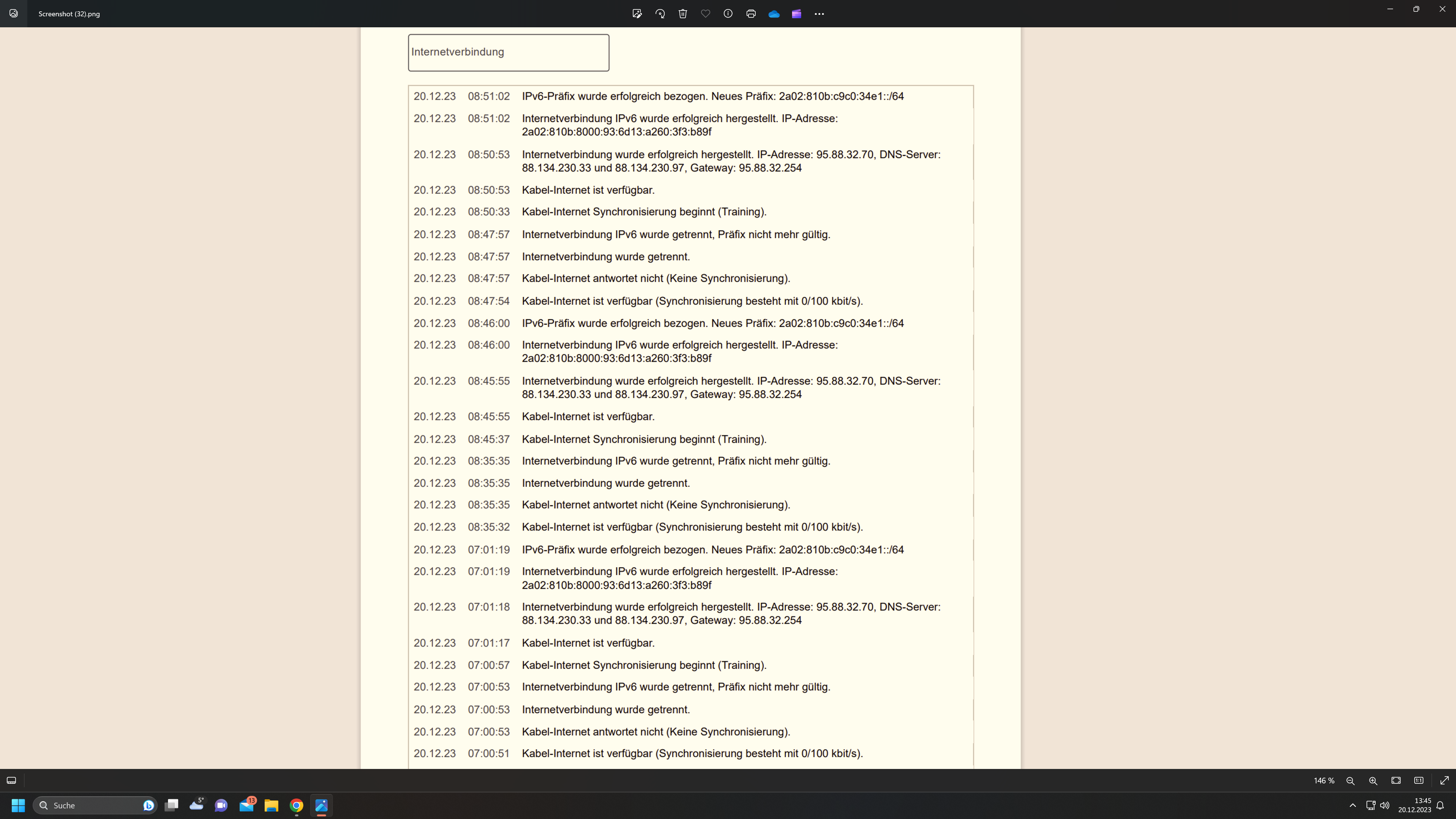Expand hidden system tray icons
Image resolution: width=1456 pixels, height=819 pixels.
tap(1352, 805)
